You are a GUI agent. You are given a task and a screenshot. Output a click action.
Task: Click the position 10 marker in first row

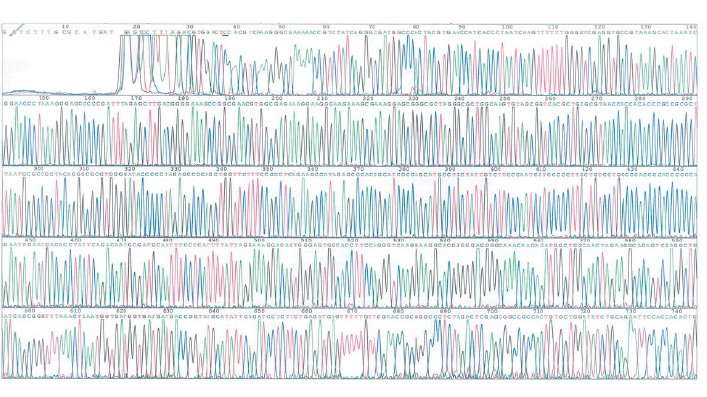tap(66, 27)
